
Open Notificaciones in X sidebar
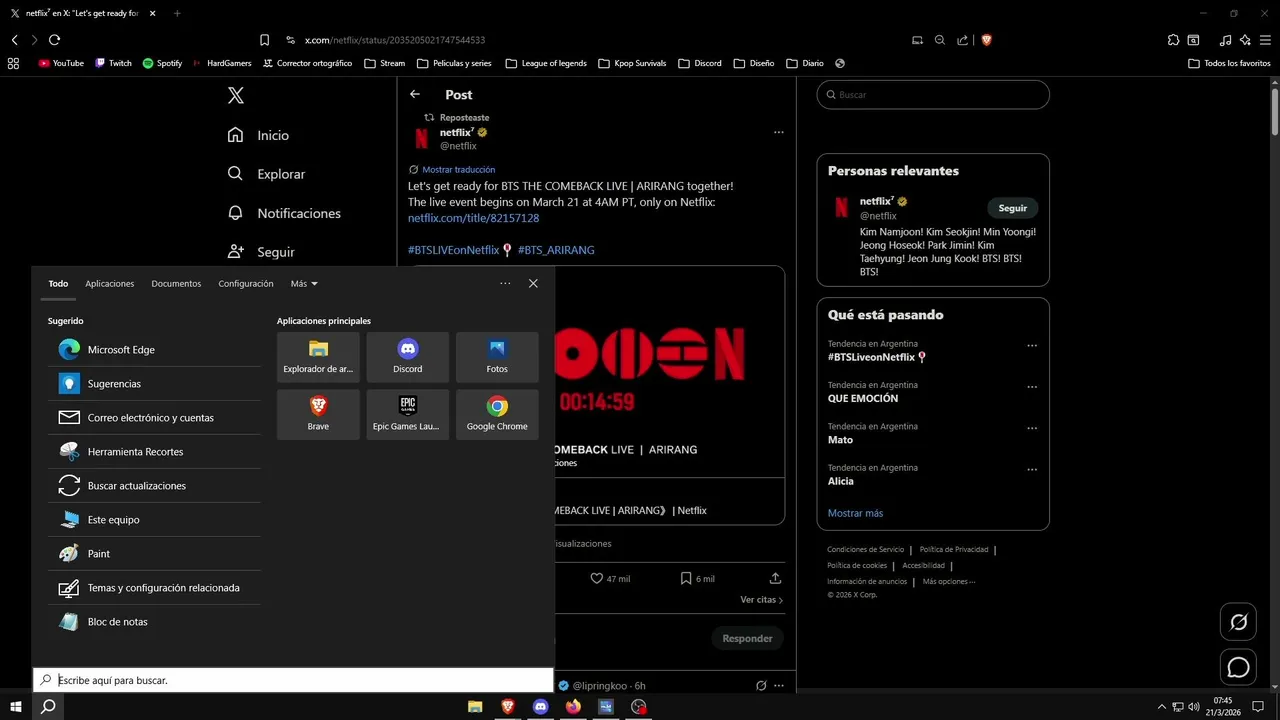[x=285, y=213]
